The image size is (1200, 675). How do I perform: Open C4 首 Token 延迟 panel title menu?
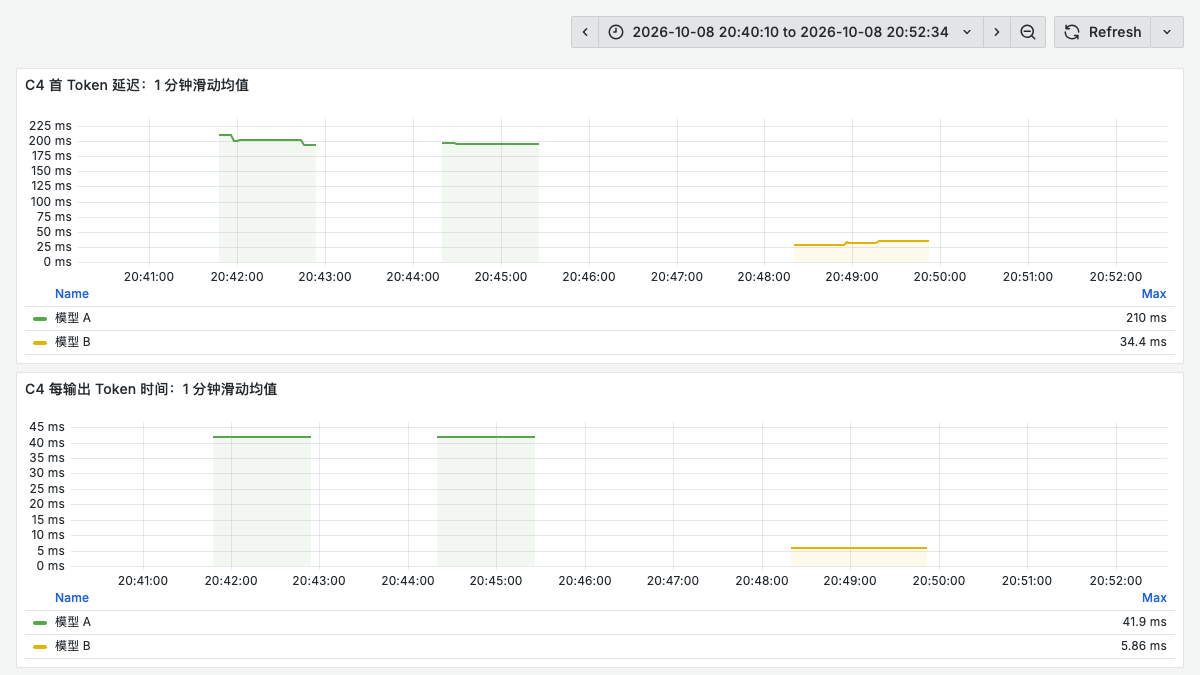tap(137, 85)
